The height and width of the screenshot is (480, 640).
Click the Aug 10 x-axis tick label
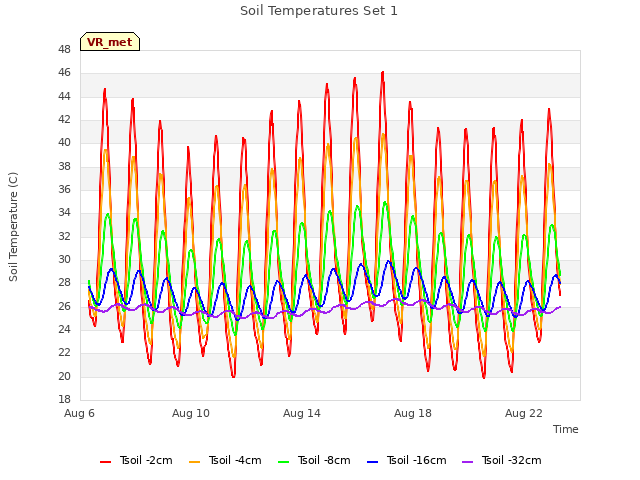coord(191,413)
